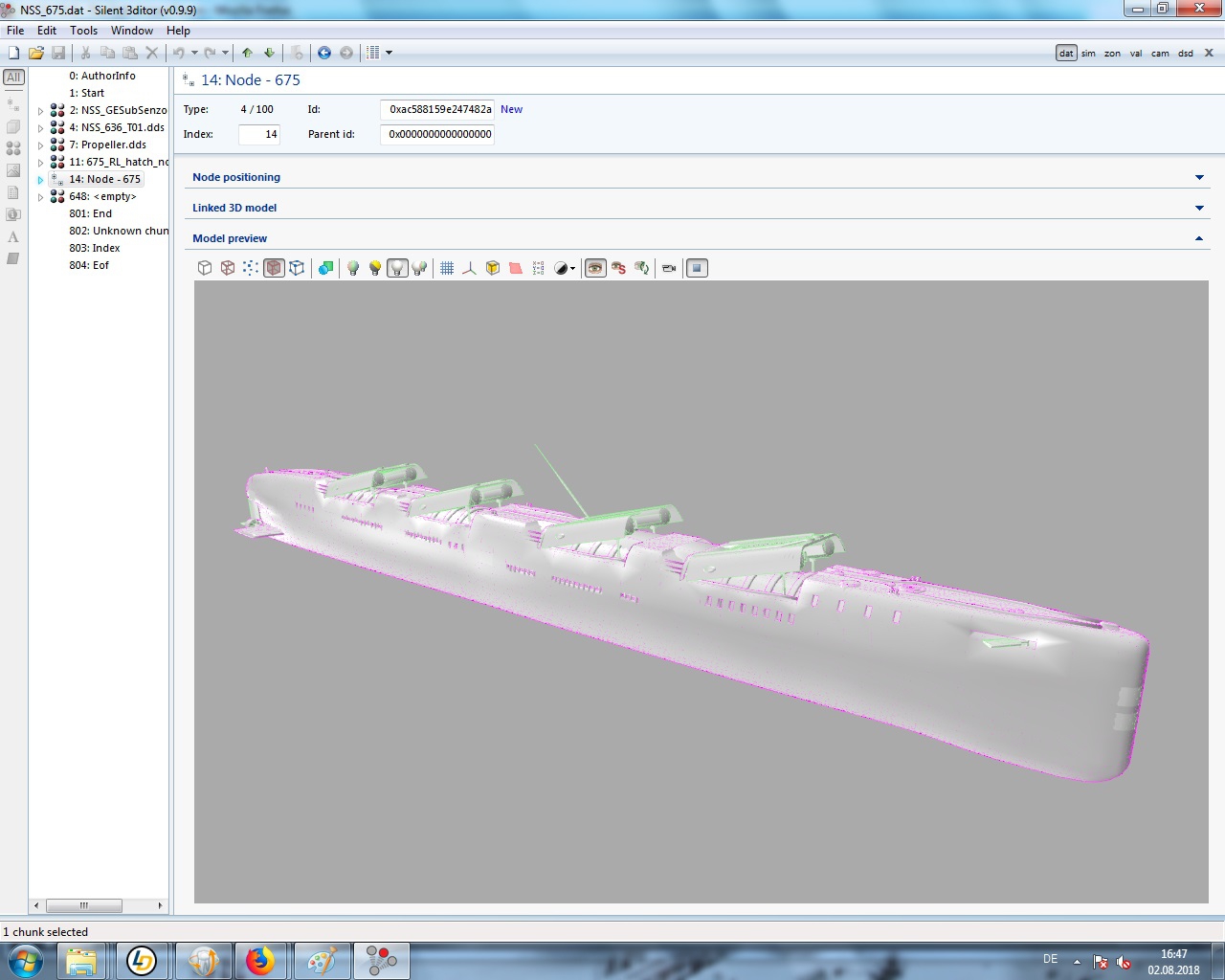The image size is (1225, 980).
Task: Toggle vertex points display mode
Action: [x=250, y=268]
